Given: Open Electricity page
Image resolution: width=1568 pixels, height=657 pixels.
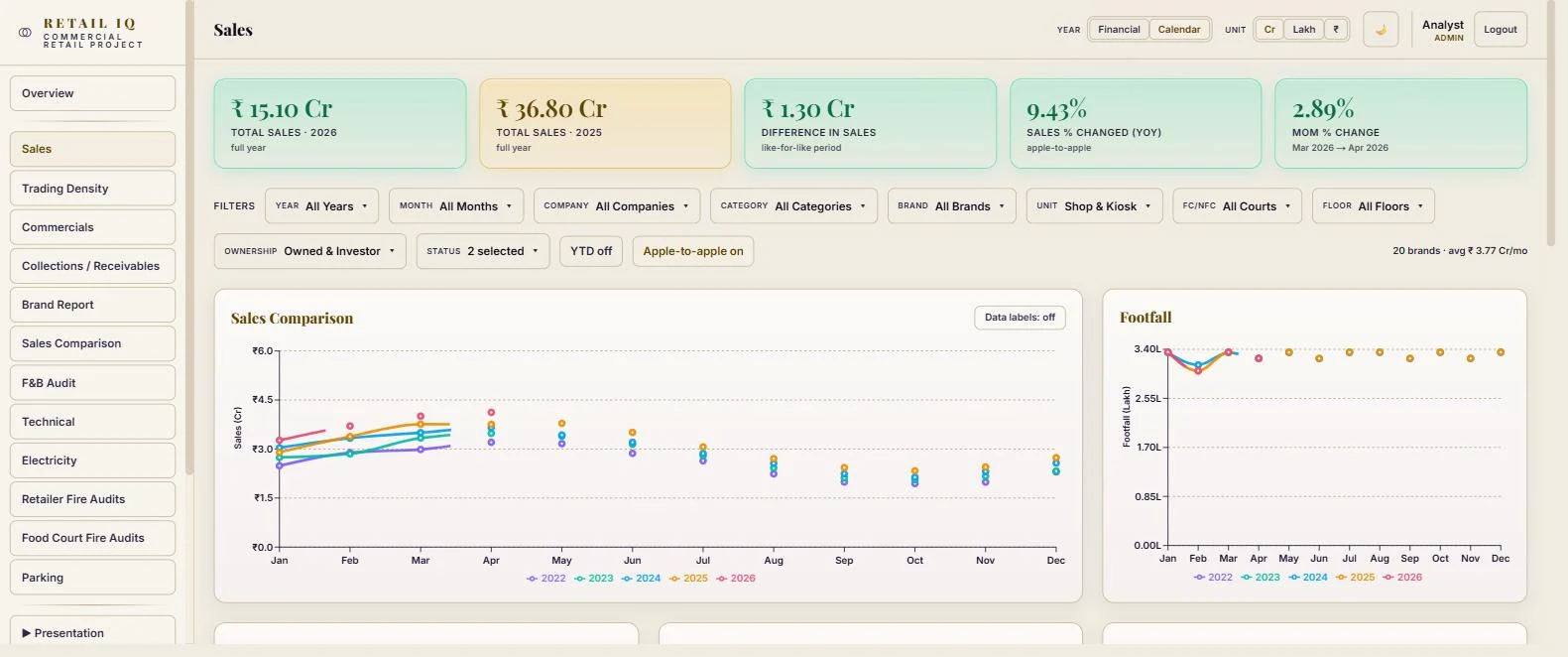Looking at the screenshot, I should pyautogui.click(x=92, y=460).
